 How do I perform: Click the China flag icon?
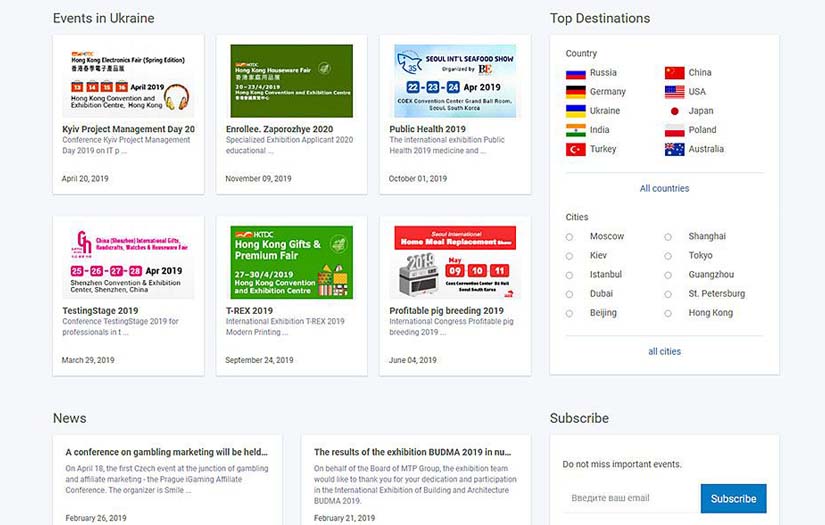[x=675, y=73]
